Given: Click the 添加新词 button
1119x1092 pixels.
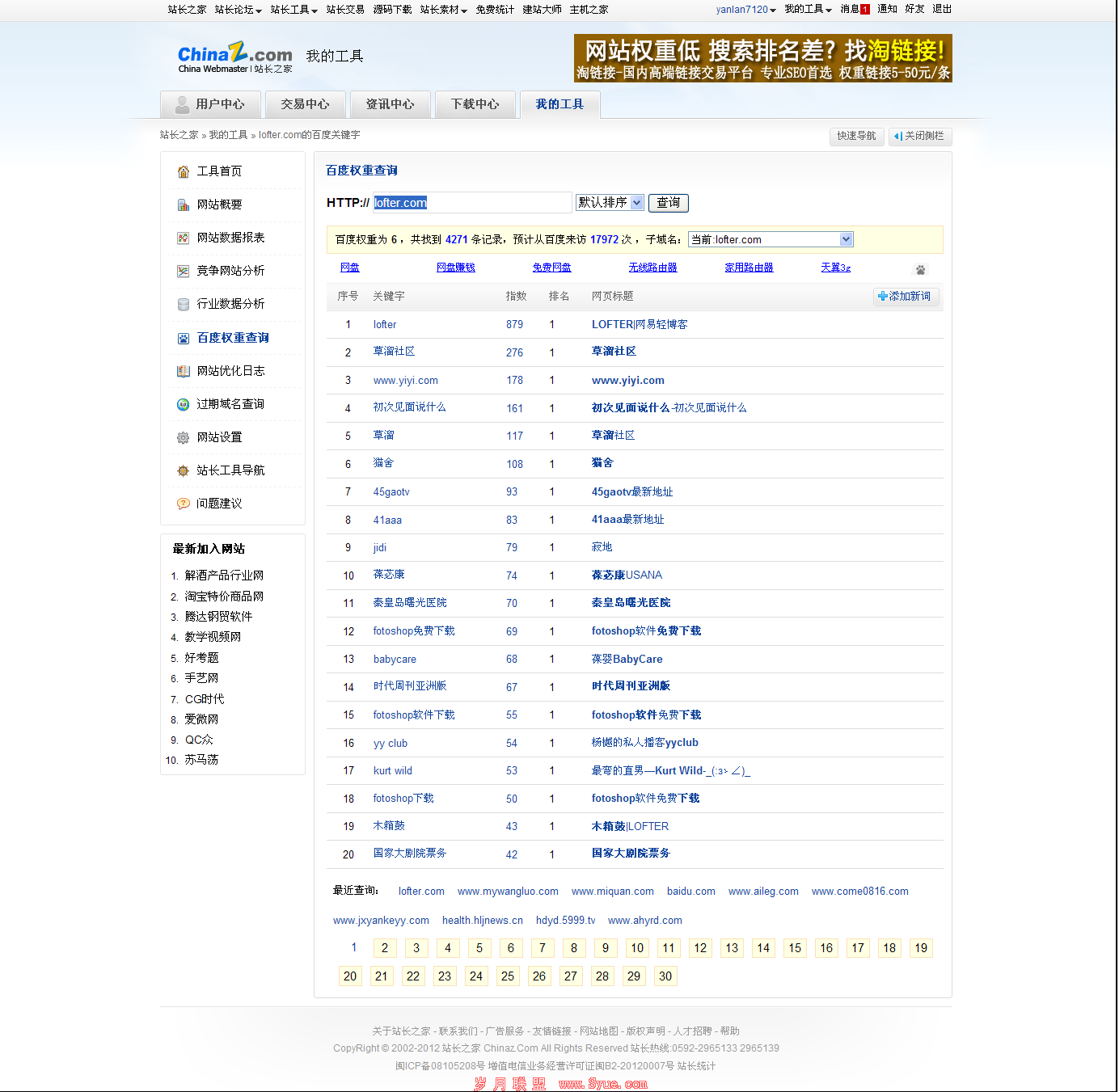Looking at the screenshot, I should coord(905,297).
